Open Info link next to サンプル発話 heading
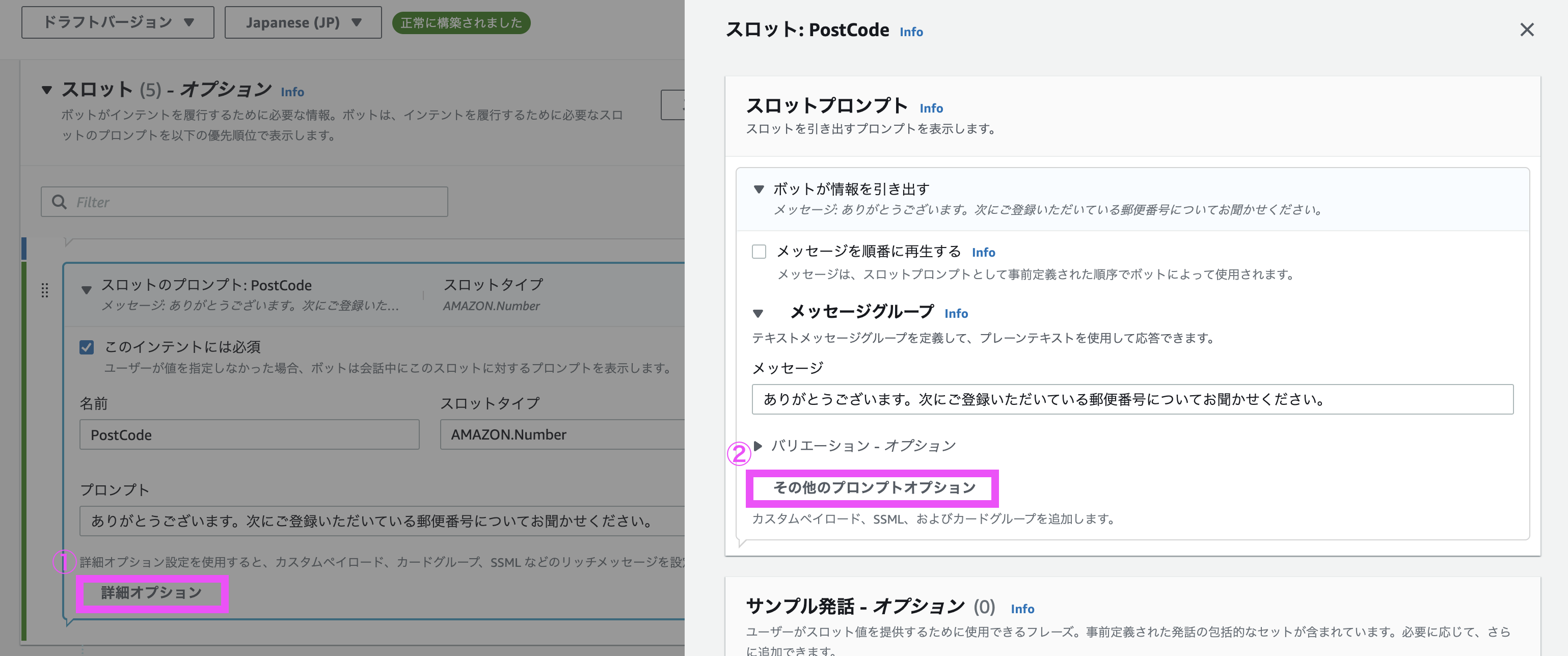 (x=1022, y=609)
